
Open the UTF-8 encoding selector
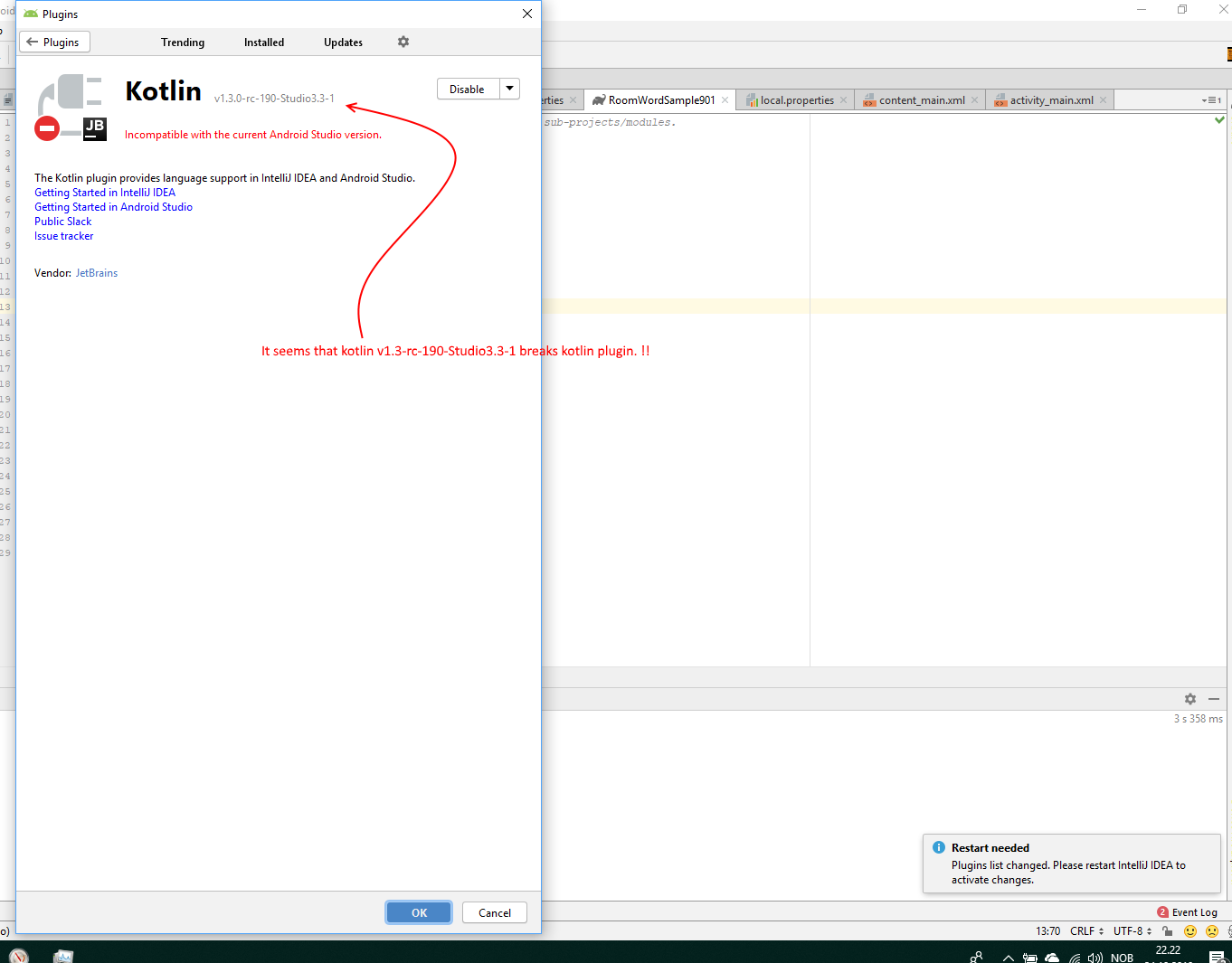point(1132,931)
